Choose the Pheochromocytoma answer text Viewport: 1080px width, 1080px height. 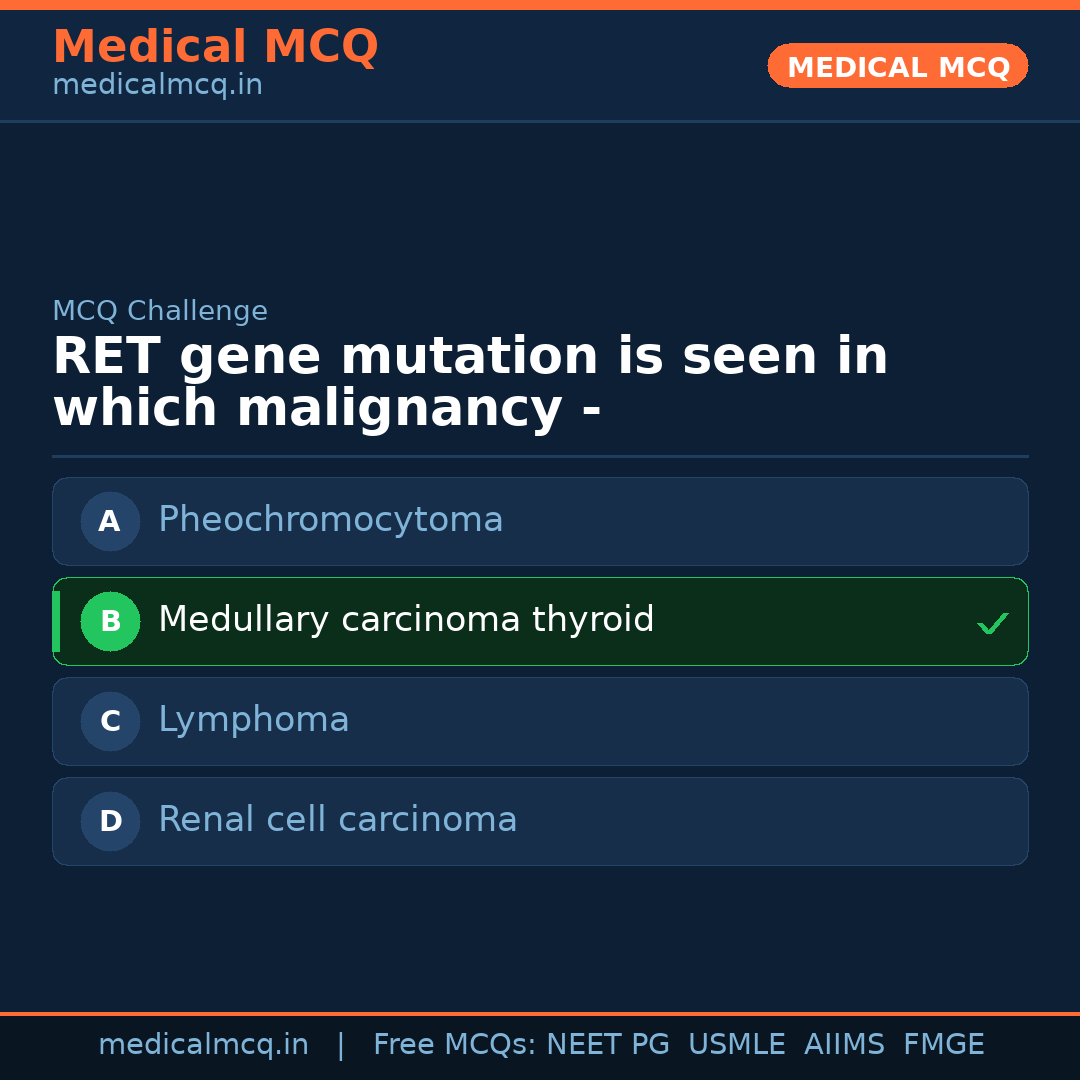pos(330,520)
